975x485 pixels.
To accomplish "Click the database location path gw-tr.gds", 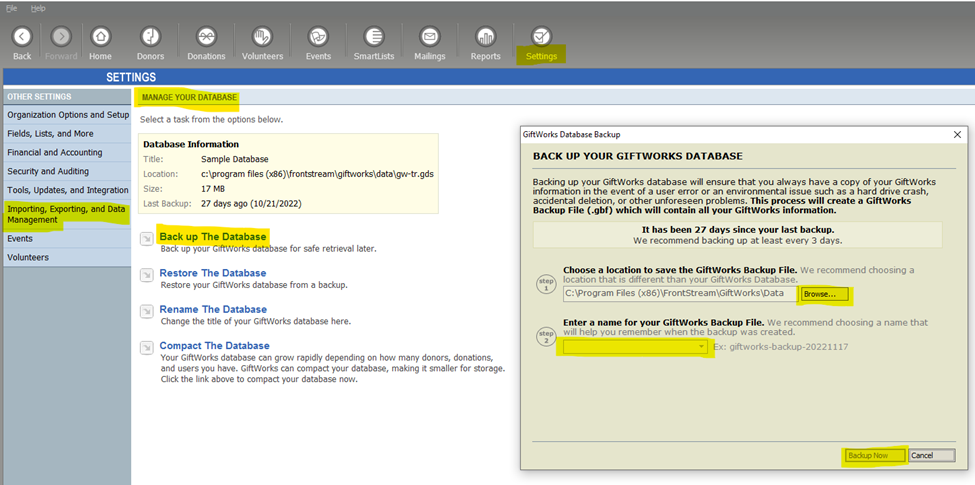I will [317, 174].
